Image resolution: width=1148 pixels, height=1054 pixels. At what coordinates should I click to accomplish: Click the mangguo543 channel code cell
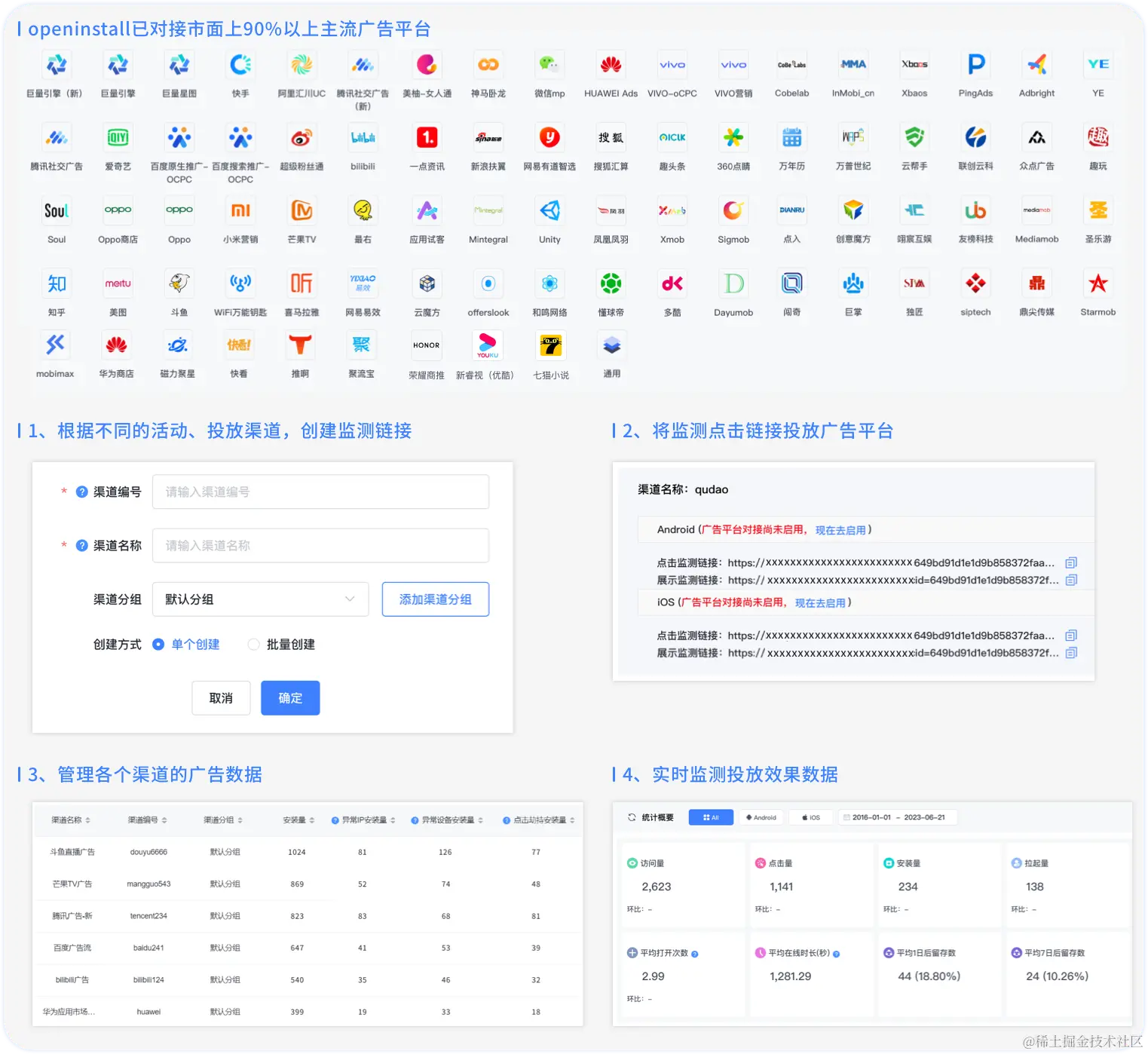(148, 884)
